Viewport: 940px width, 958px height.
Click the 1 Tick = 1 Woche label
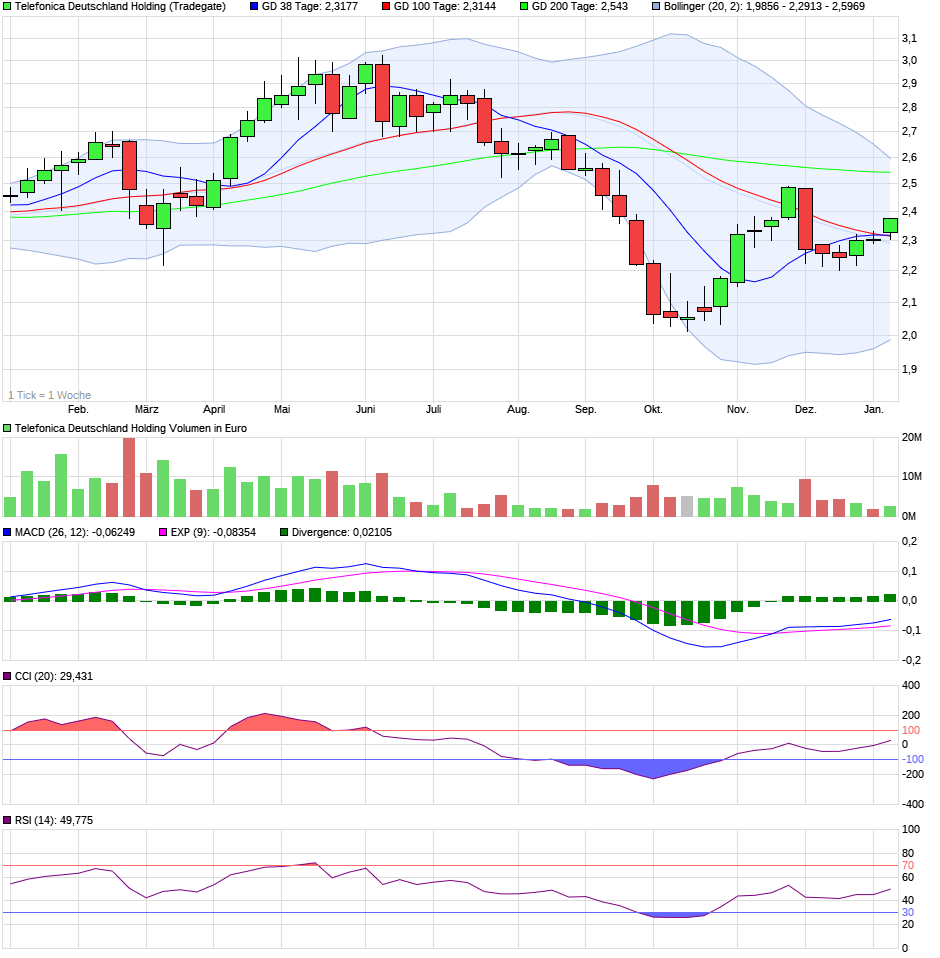tap(50, 394)
